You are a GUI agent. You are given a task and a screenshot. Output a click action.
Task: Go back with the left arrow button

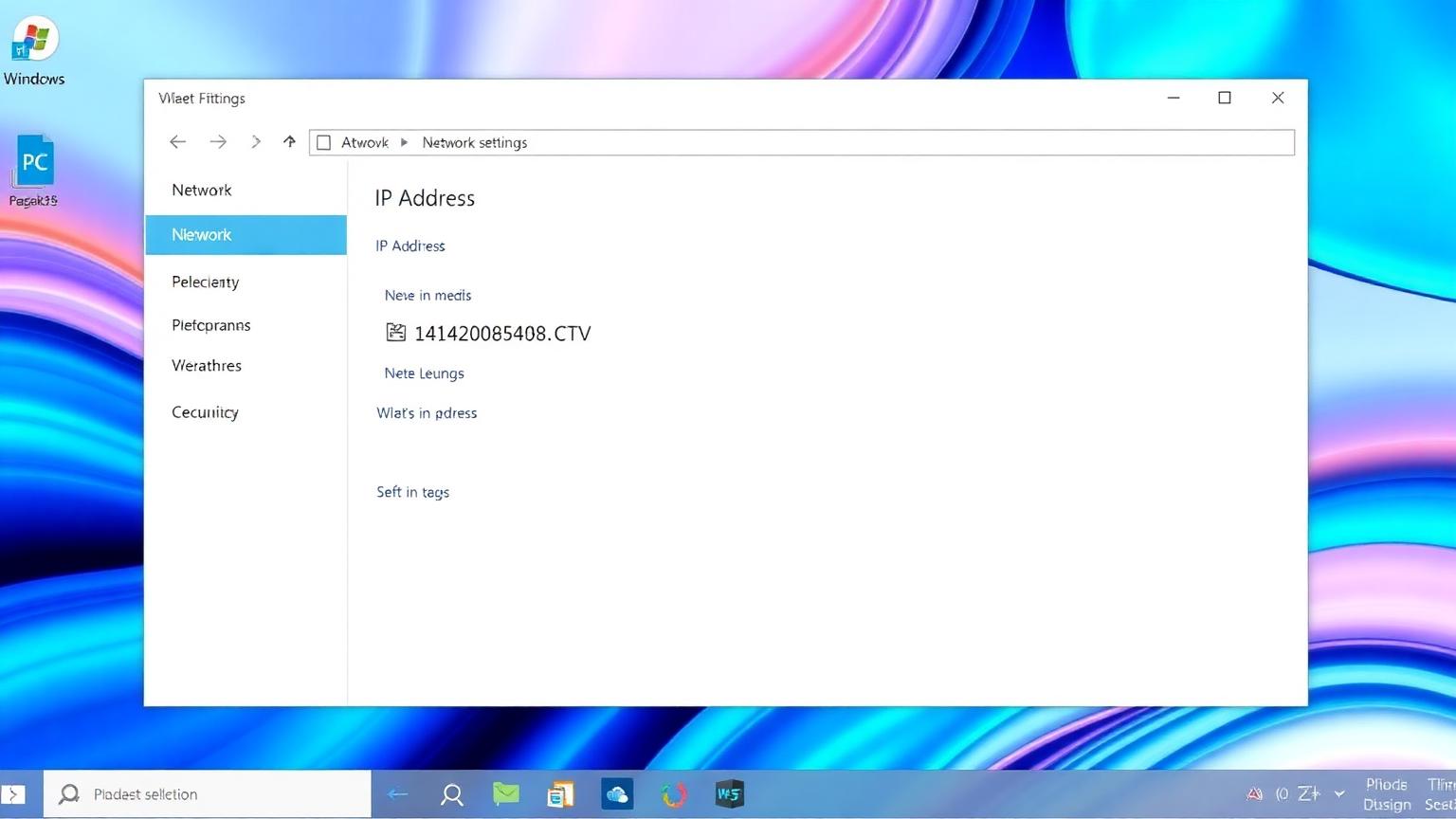coord(177,142)
